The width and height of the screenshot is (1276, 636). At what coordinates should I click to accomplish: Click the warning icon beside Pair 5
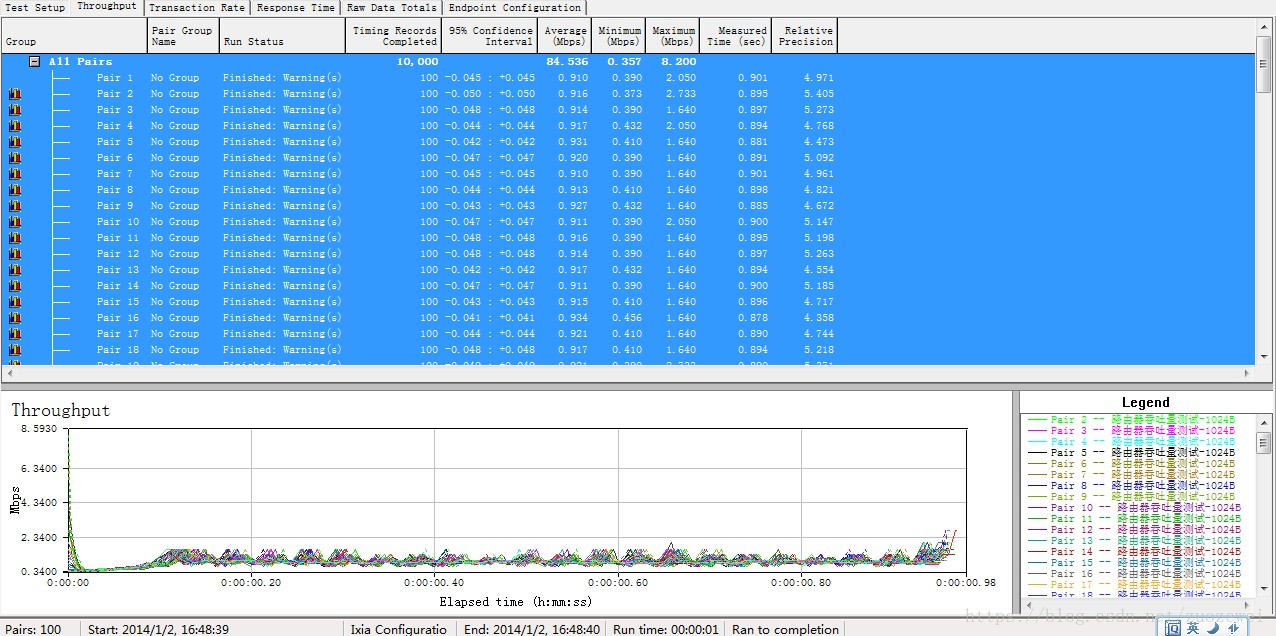[x=14, y=142]
